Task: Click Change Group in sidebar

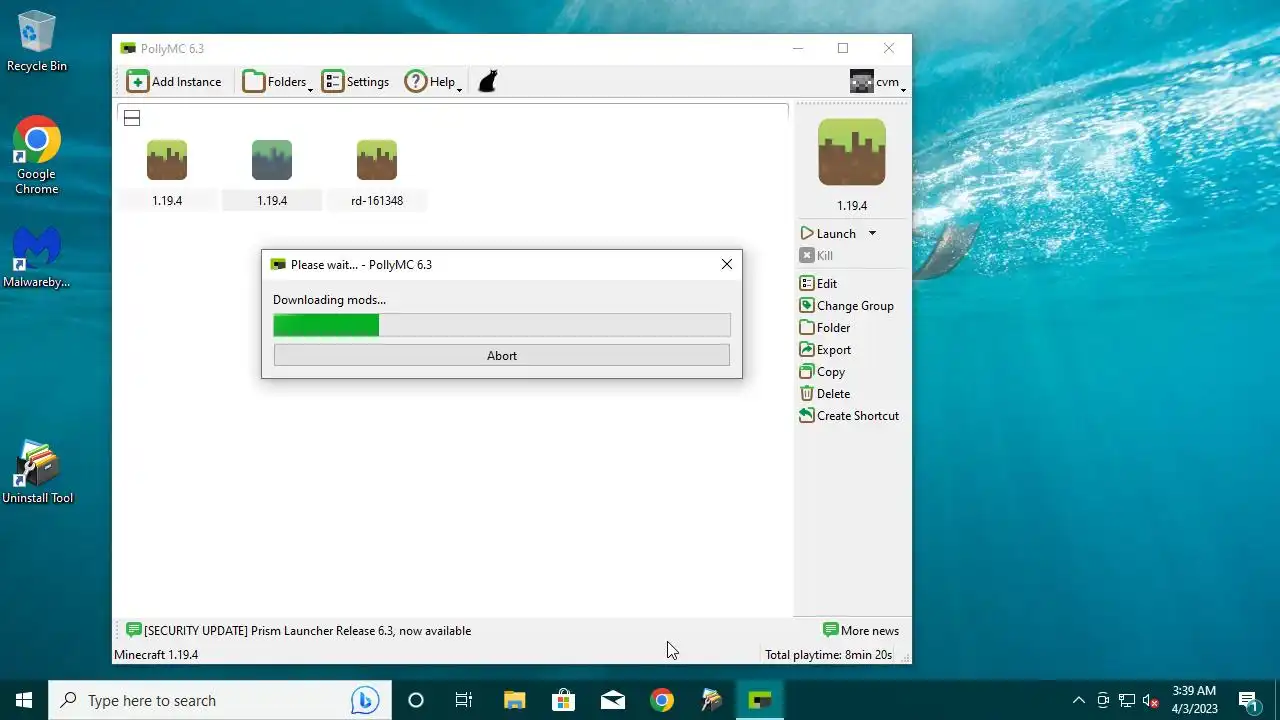Action: (x=846, y=305)
